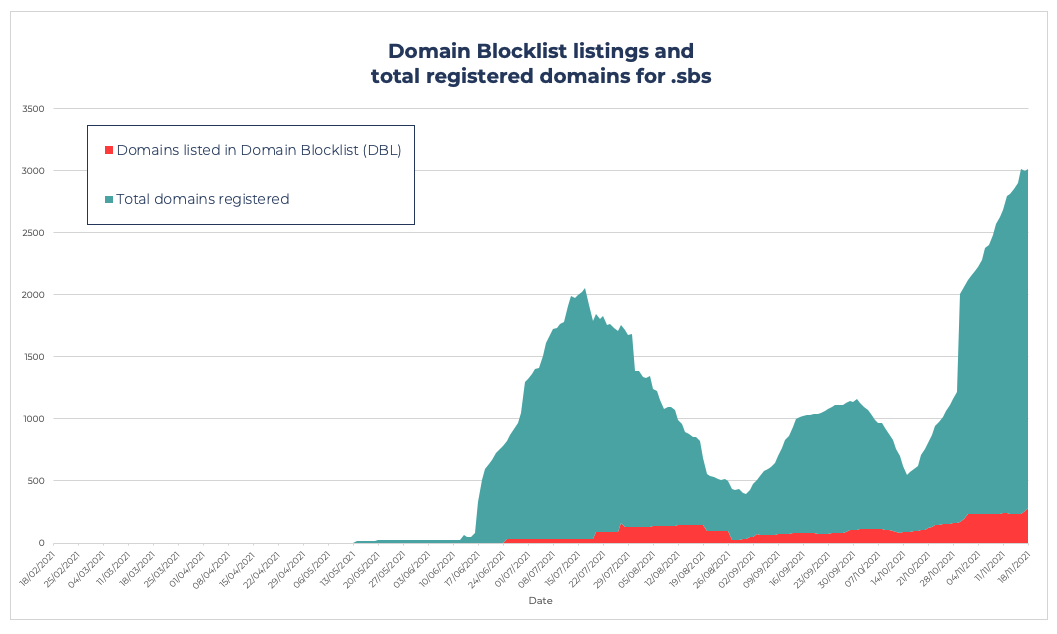
Task: Click the teal Total domains registered swatch
Action: (109, 199)
